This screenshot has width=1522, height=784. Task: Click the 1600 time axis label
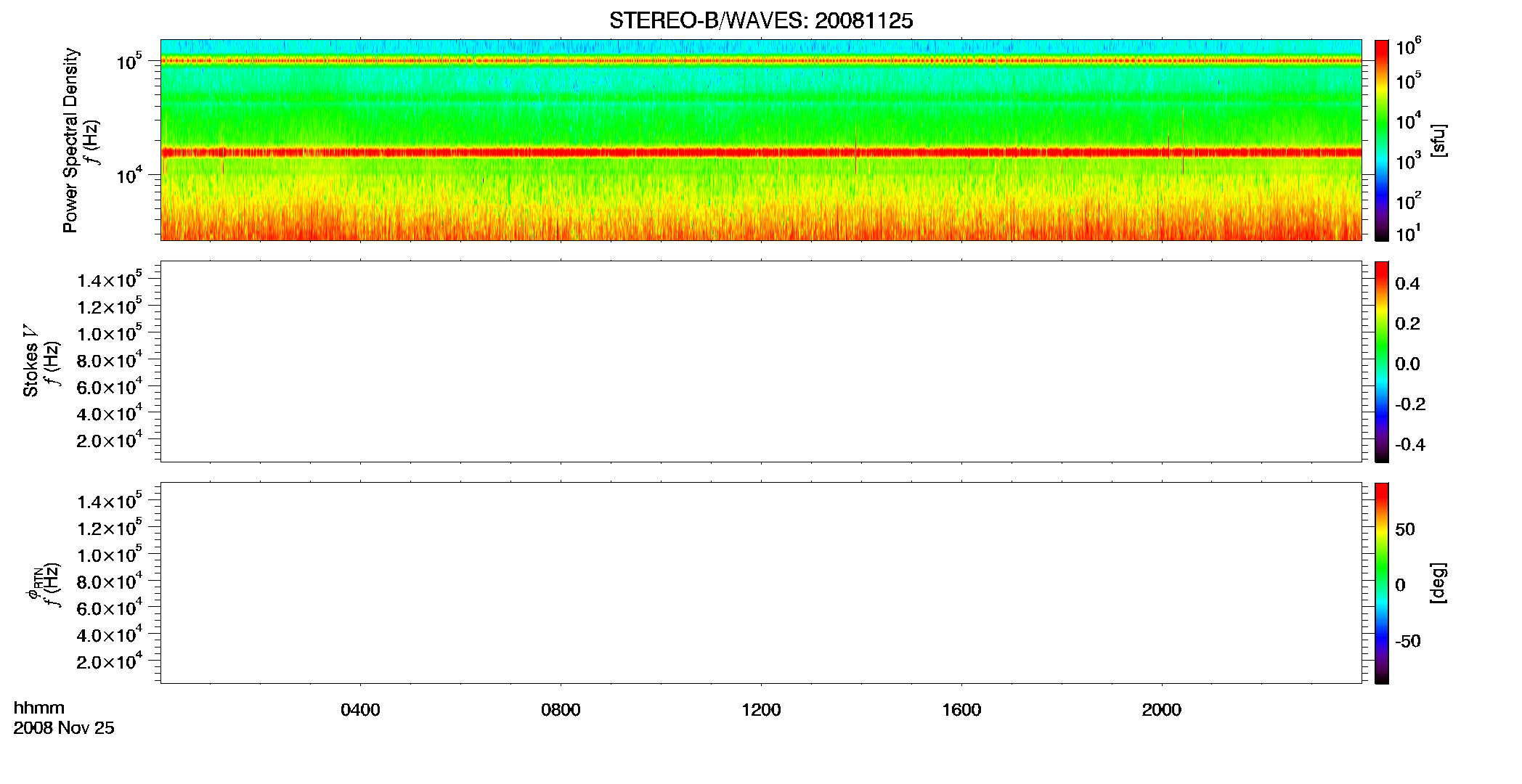tap(961, 710)
